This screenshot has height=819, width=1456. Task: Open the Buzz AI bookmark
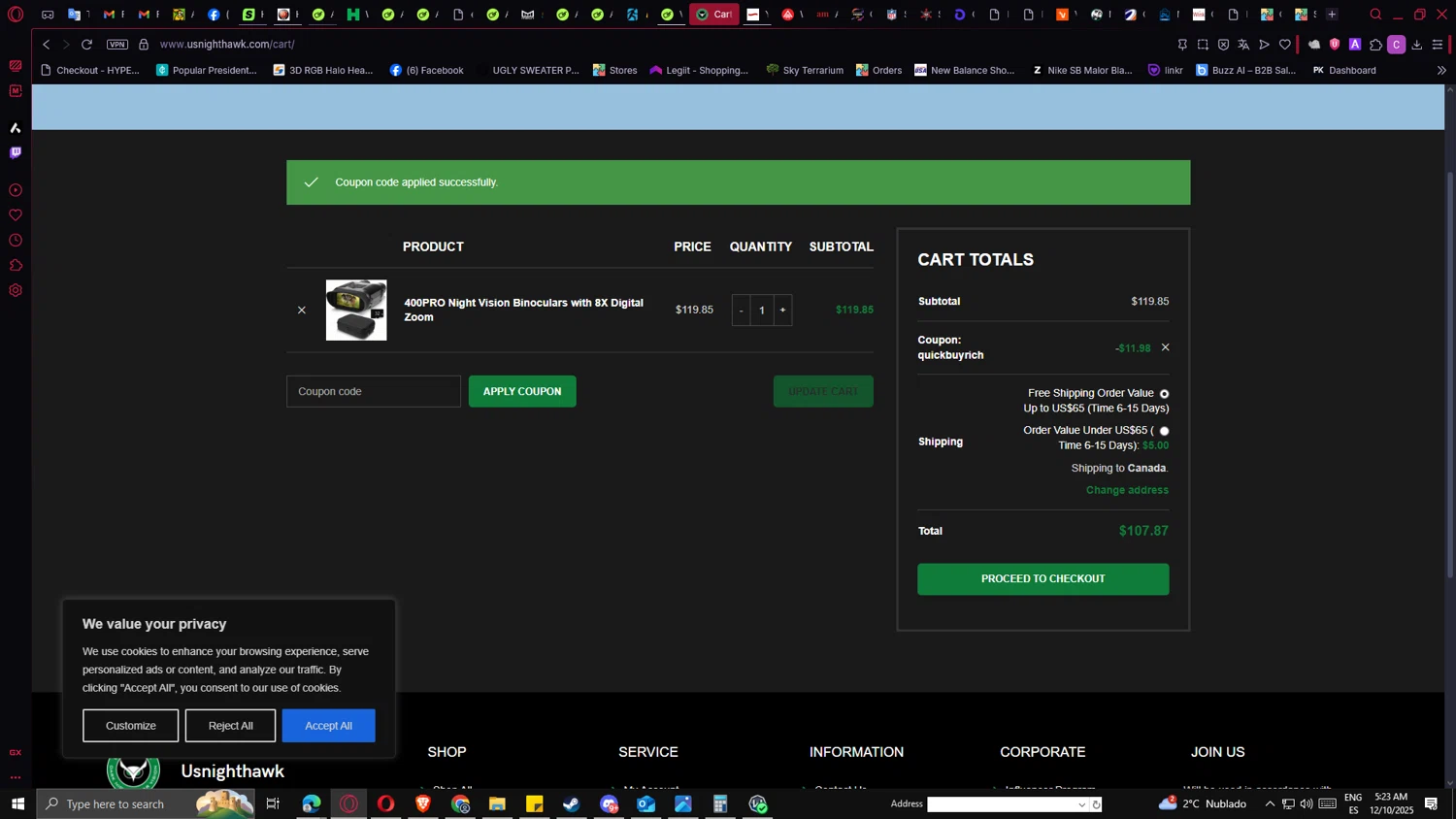(1245, 71)
